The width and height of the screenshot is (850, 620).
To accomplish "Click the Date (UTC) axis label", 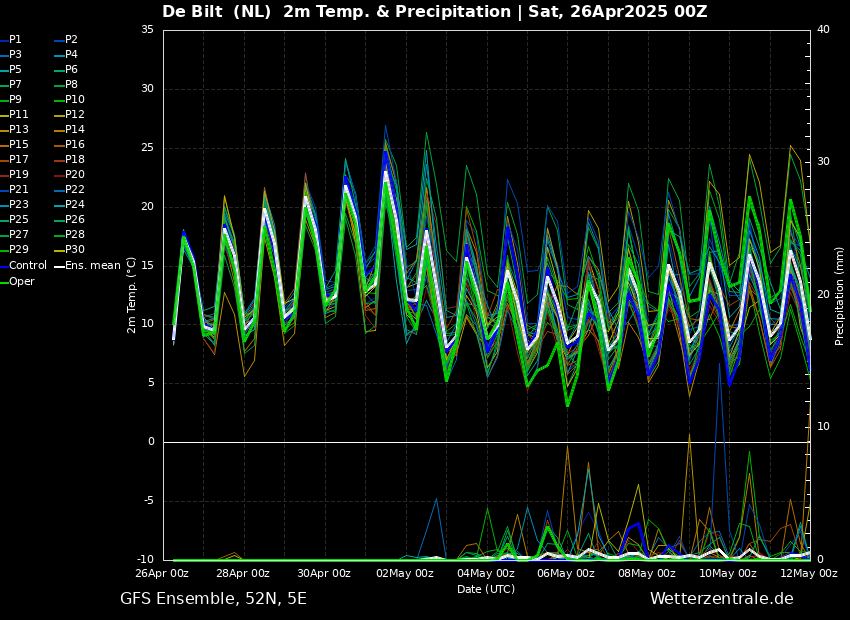I will pyautogui.click(x=486, y=589).
